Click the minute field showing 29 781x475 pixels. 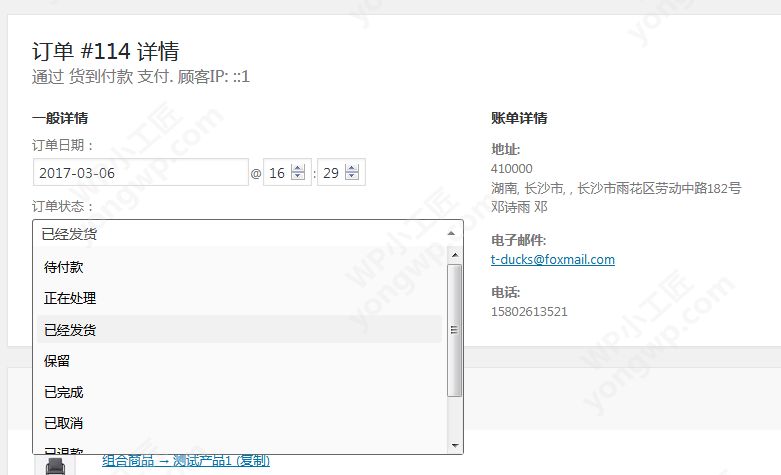point(330,173)
